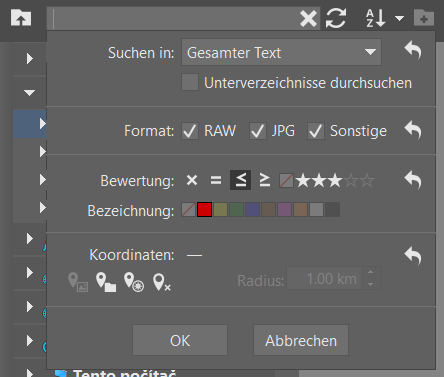Toggle the light gray label swatch
Image resolution: width=444 pixels, height=377 pixels.
pos(316,210)
